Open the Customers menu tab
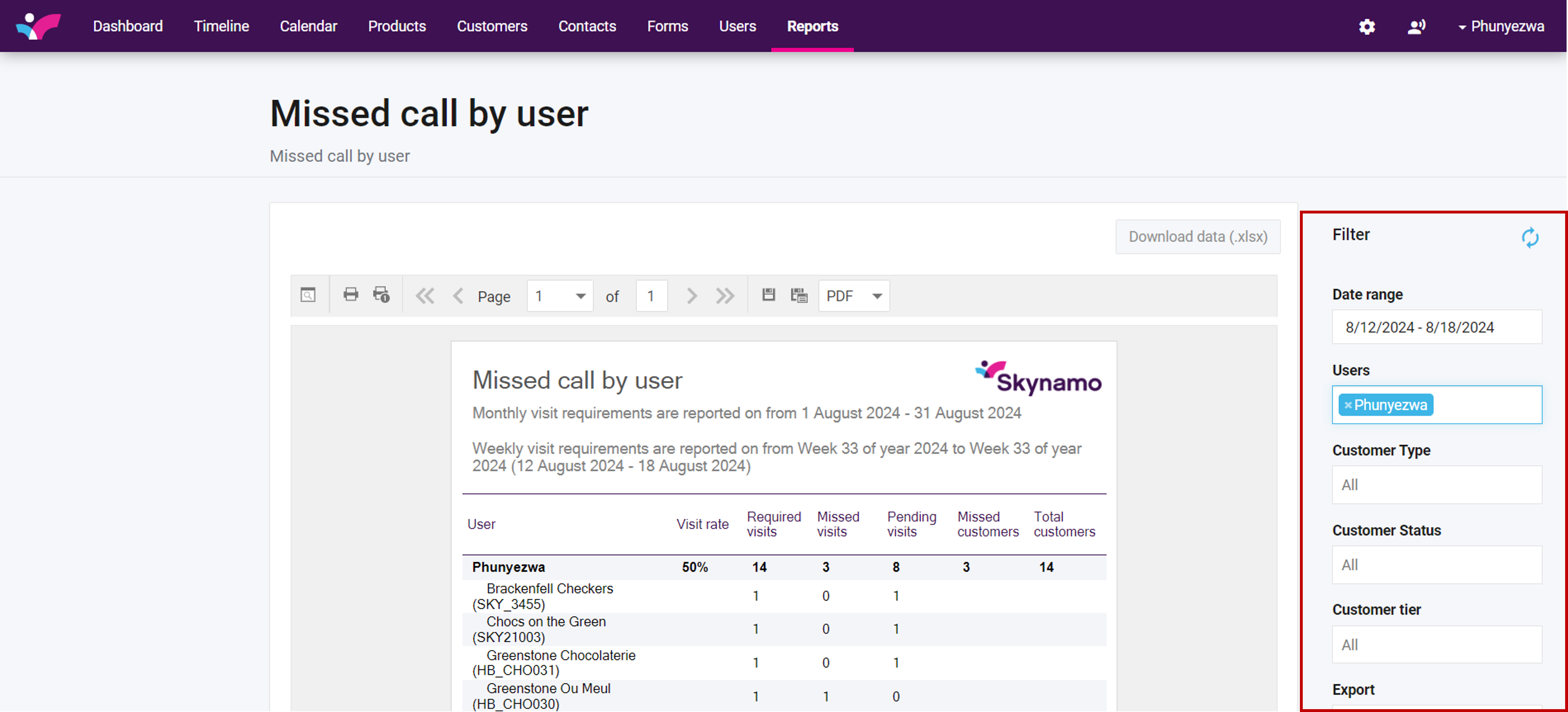Viewport: 1568px width, 712px height. click(492, 27)
